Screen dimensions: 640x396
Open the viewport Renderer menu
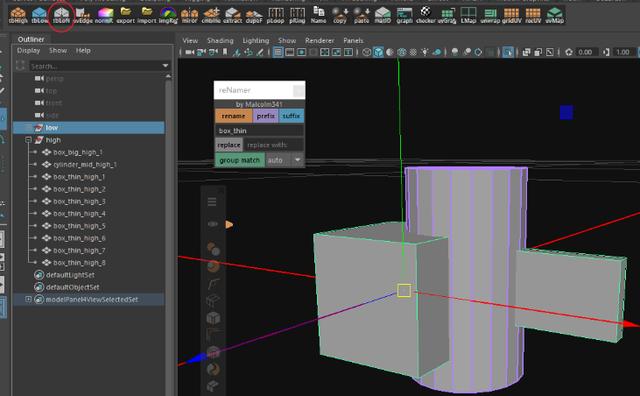320,40
